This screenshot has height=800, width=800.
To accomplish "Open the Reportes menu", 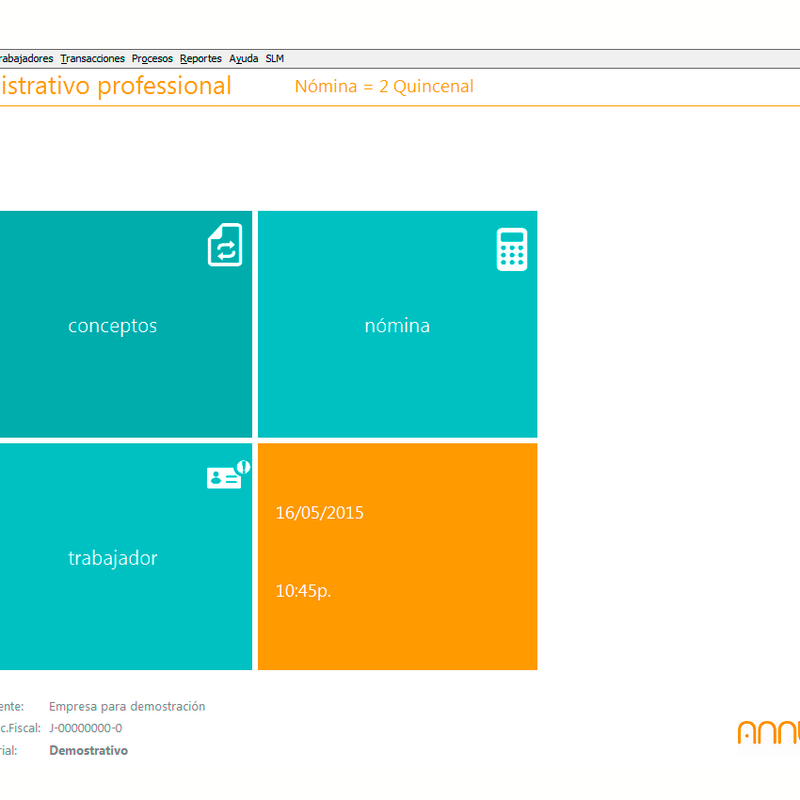I will pyautogui.click(x=201, y=59).
